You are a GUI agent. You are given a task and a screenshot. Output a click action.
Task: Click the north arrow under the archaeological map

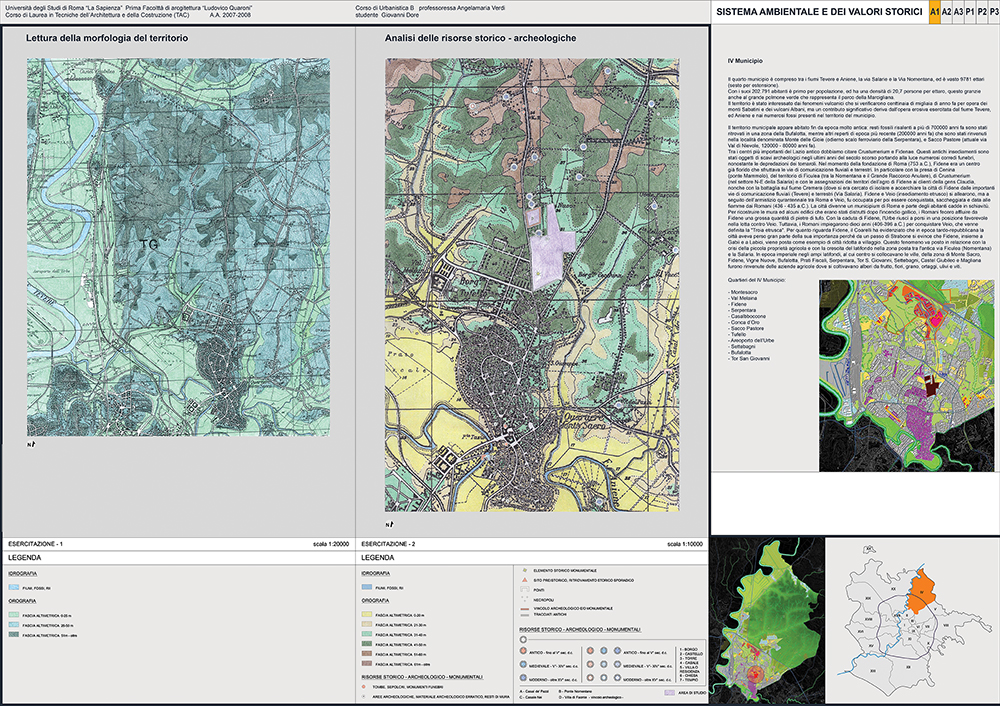[x=388, y=524]
